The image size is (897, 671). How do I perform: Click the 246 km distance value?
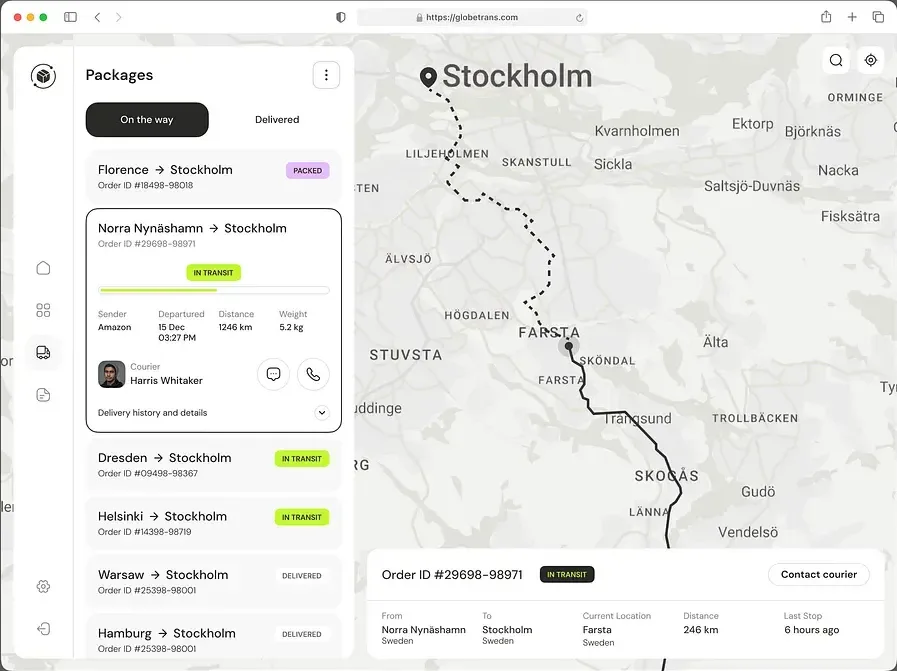[701, 630]
